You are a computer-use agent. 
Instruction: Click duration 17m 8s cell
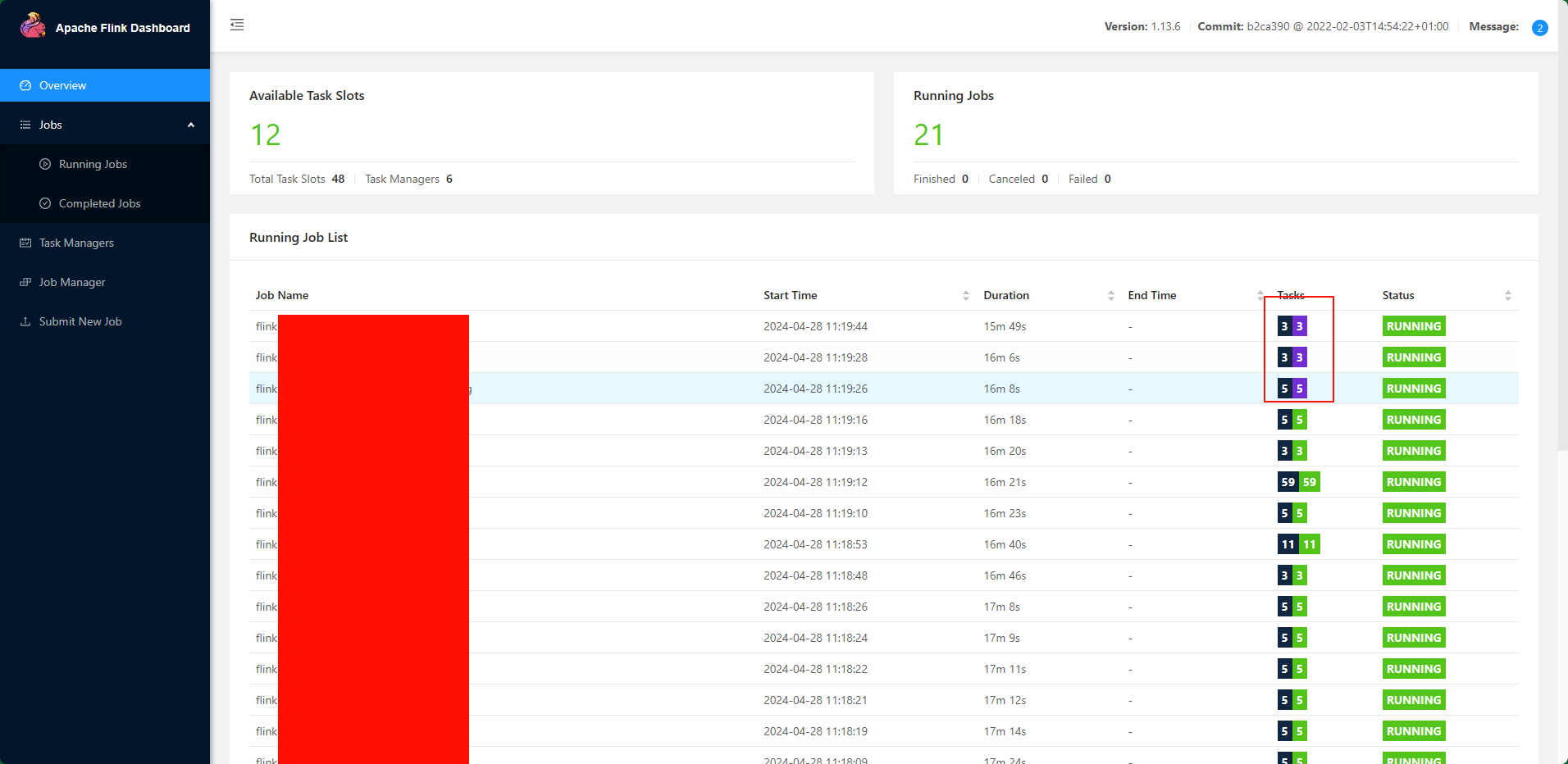1002,607
